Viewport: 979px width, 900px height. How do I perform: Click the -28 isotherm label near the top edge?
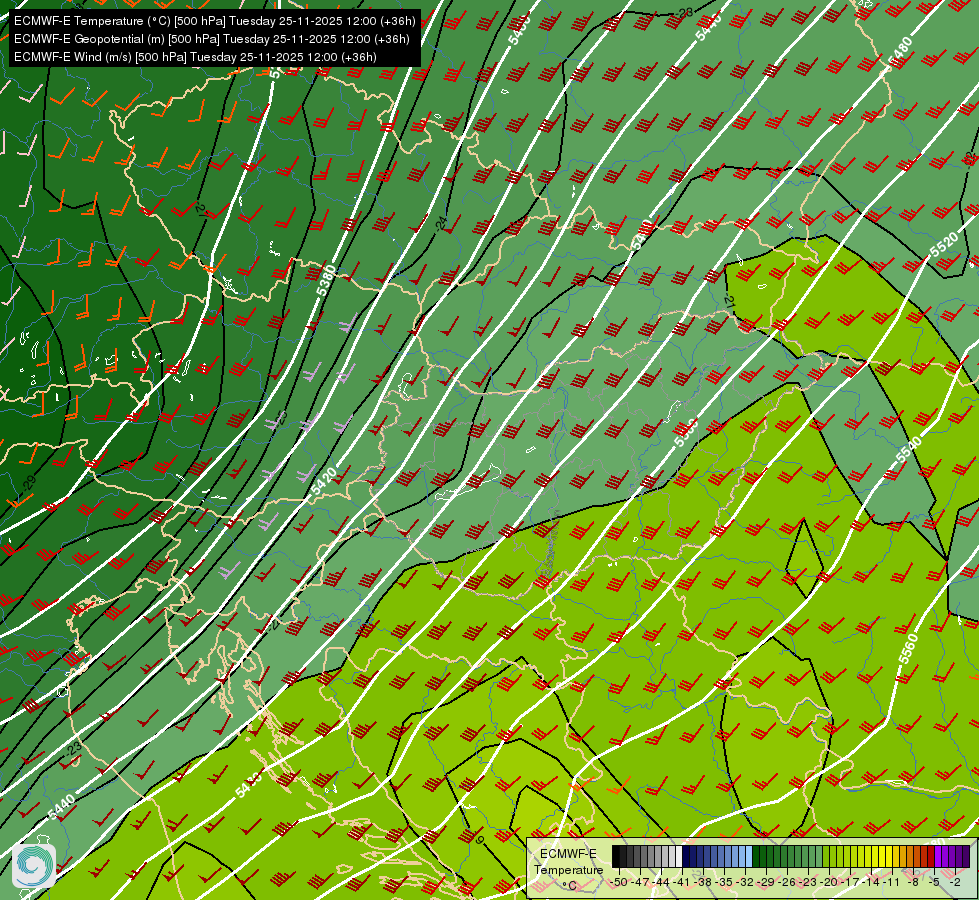686,12
